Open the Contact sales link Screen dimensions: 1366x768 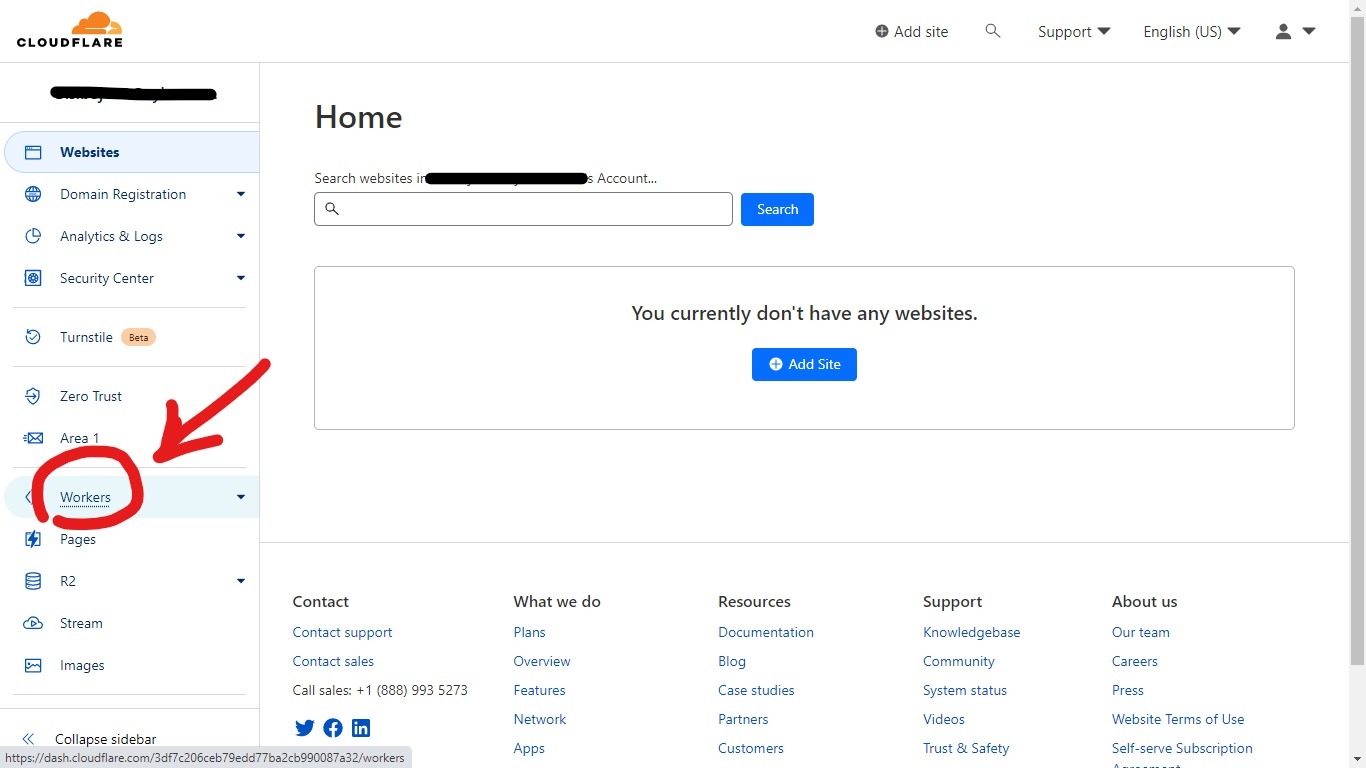(333, 661)
